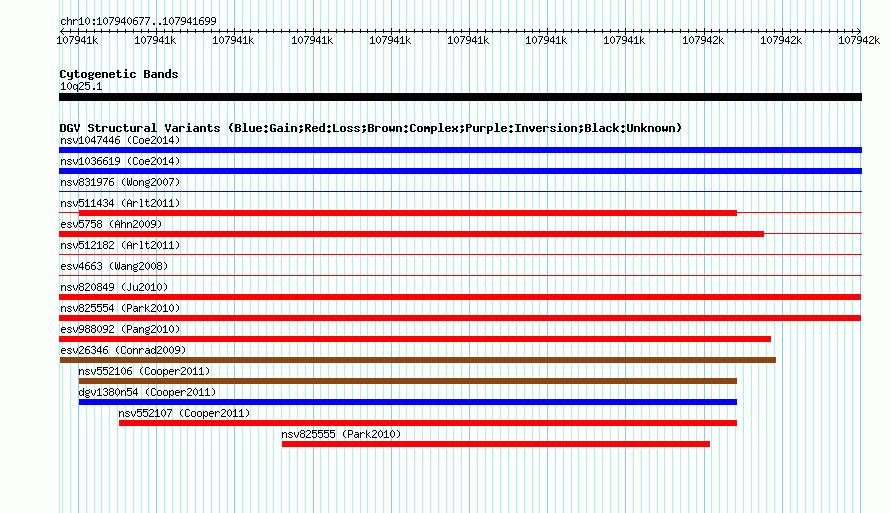The height and width of the screenshot is (513, 890).
Task: Click the first 107941k ruler tick label
Action: pyautogui.click(x=77, y=40)
